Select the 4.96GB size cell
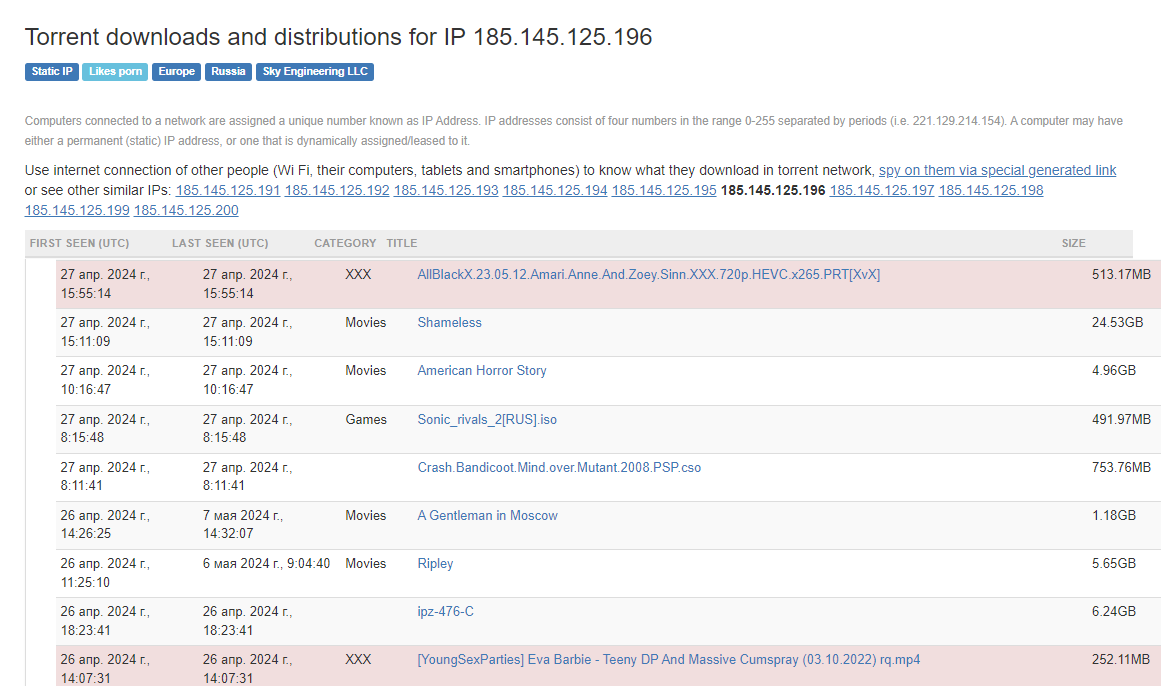The height and width of the screenshot is (689, 1161). point(1114,371)
